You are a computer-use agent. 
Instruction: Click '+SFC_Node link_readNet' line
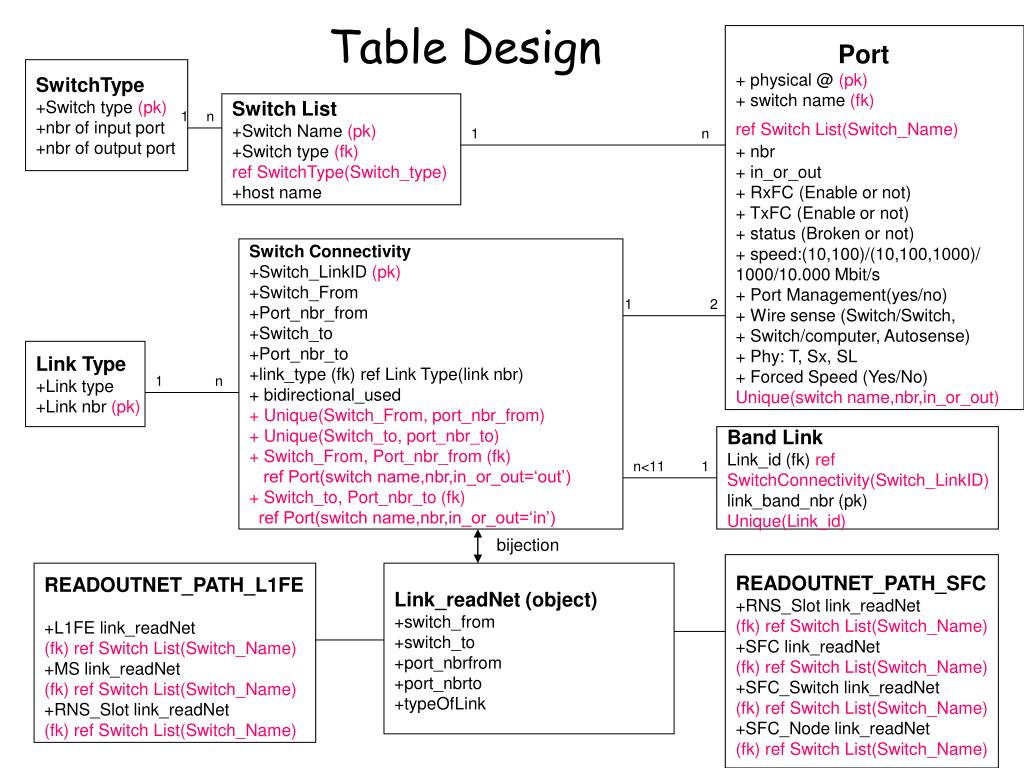833,729
